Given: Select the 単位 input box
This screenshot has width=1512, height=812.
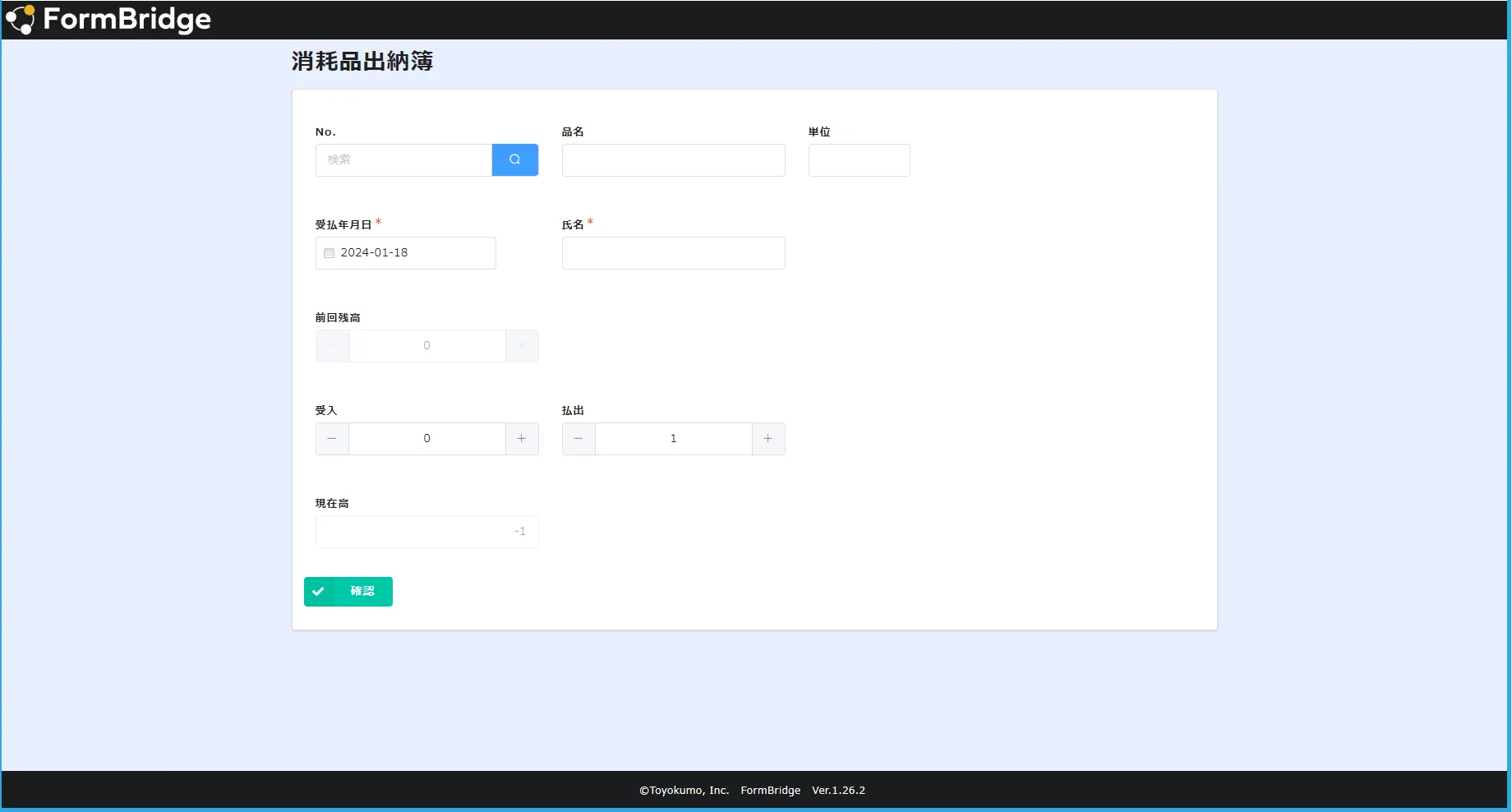Looking at the screenshot, I should [x=859, y=160].
